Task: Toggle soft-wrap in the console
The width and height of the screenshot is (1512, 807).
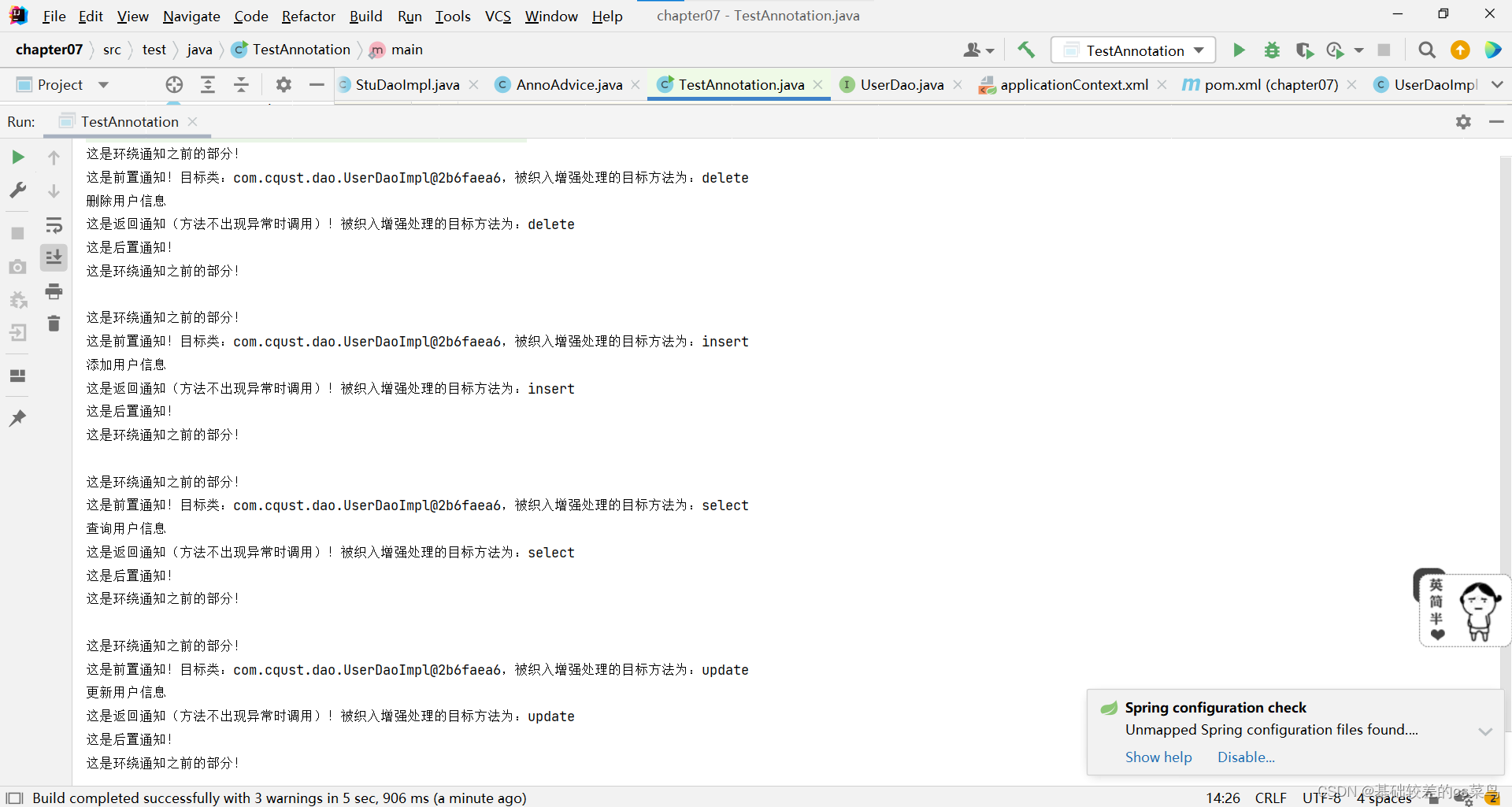Action: click(x=54, y=225)
